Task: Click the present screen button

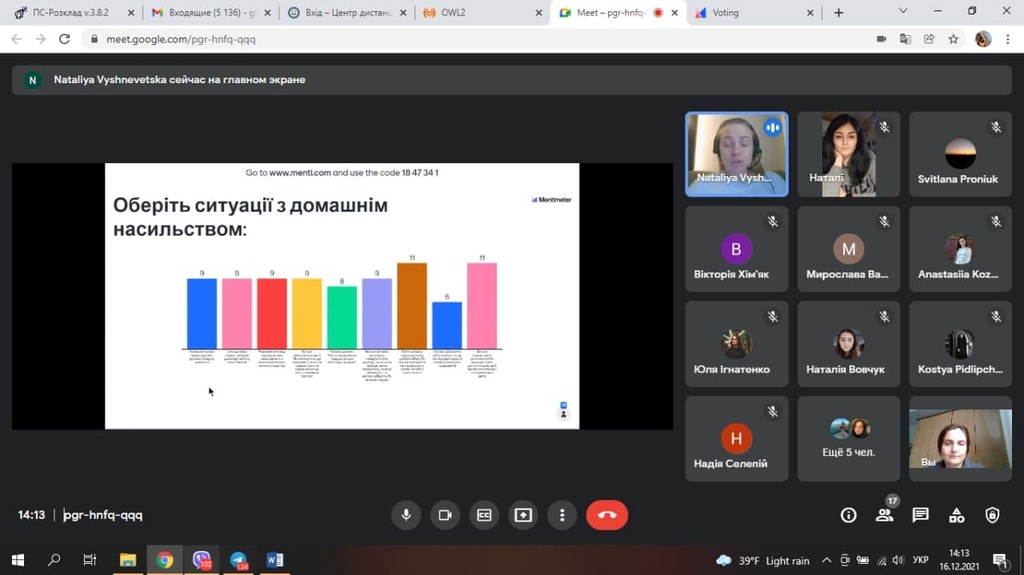Action: (523, 515)
